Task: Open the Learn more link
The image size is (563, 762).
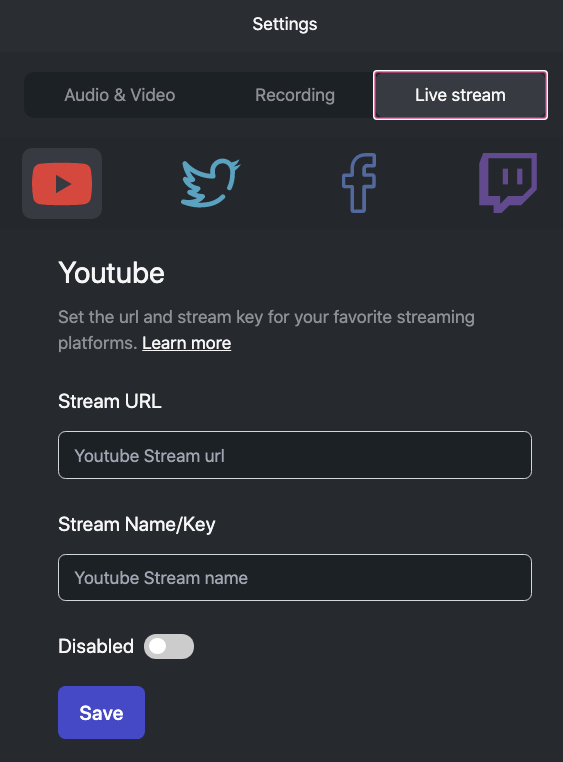Action: pos(187,343)
